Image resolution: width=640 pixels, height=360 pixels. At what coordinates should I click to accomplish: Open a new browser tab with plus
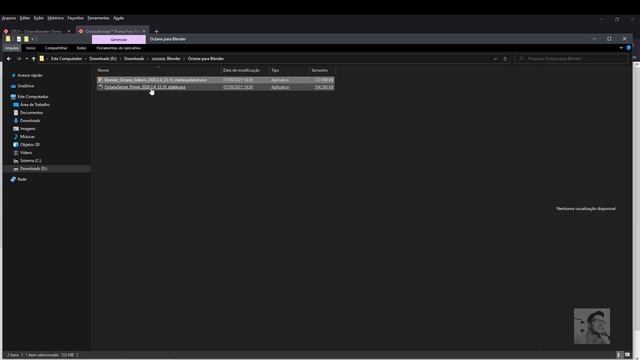(x=156, y=31)
